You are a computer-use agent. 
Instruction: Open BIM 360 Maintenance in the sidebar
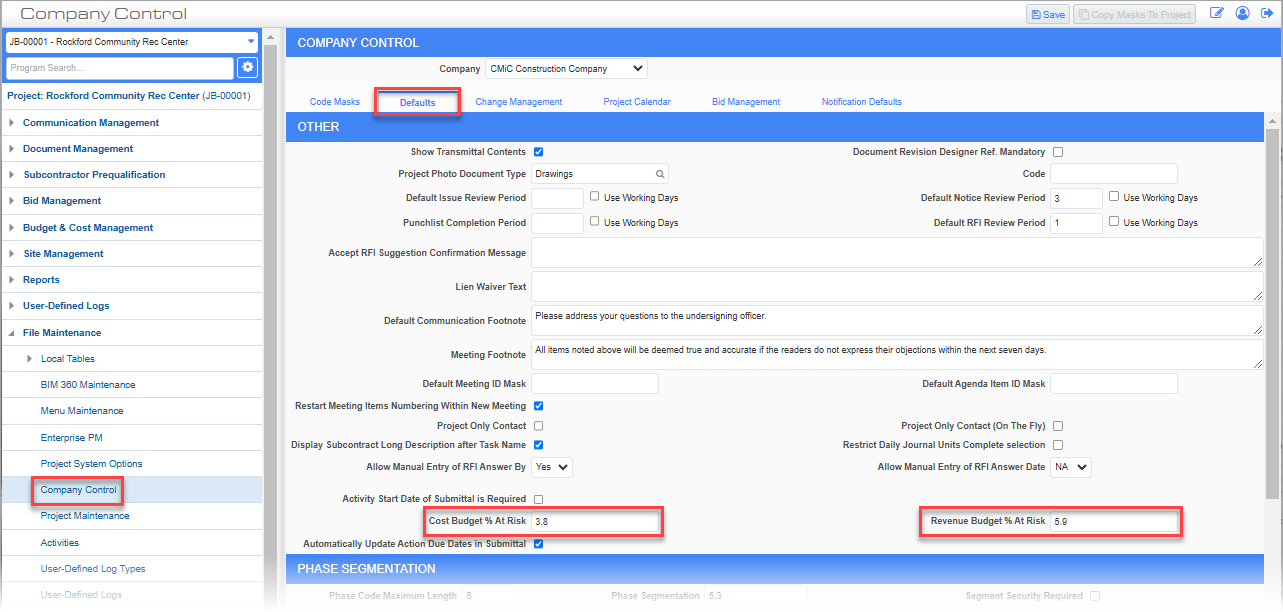(88, 385)
